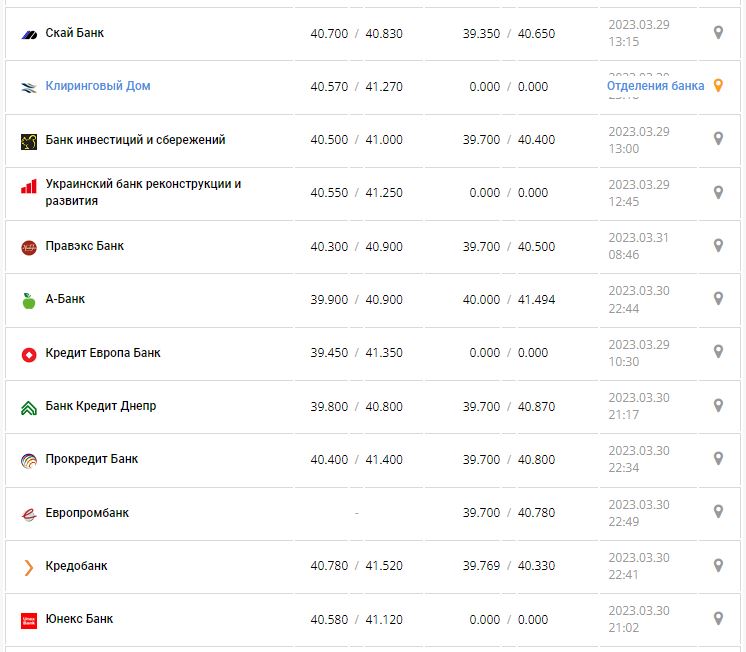Open the Клиринговый Дом bank link
The image size is (746, 652).
[x=98, y=86]
